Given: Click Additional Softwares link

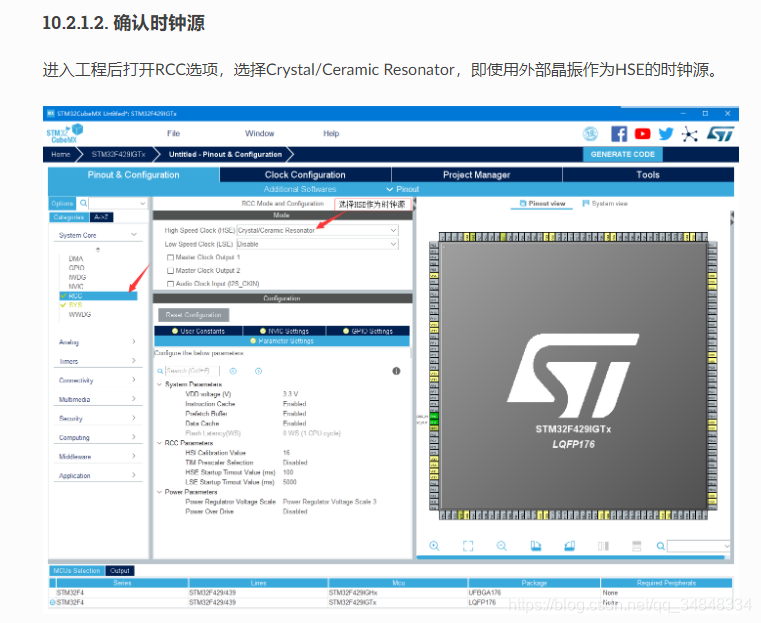Looking at the screenshot, I should [300, 189].
